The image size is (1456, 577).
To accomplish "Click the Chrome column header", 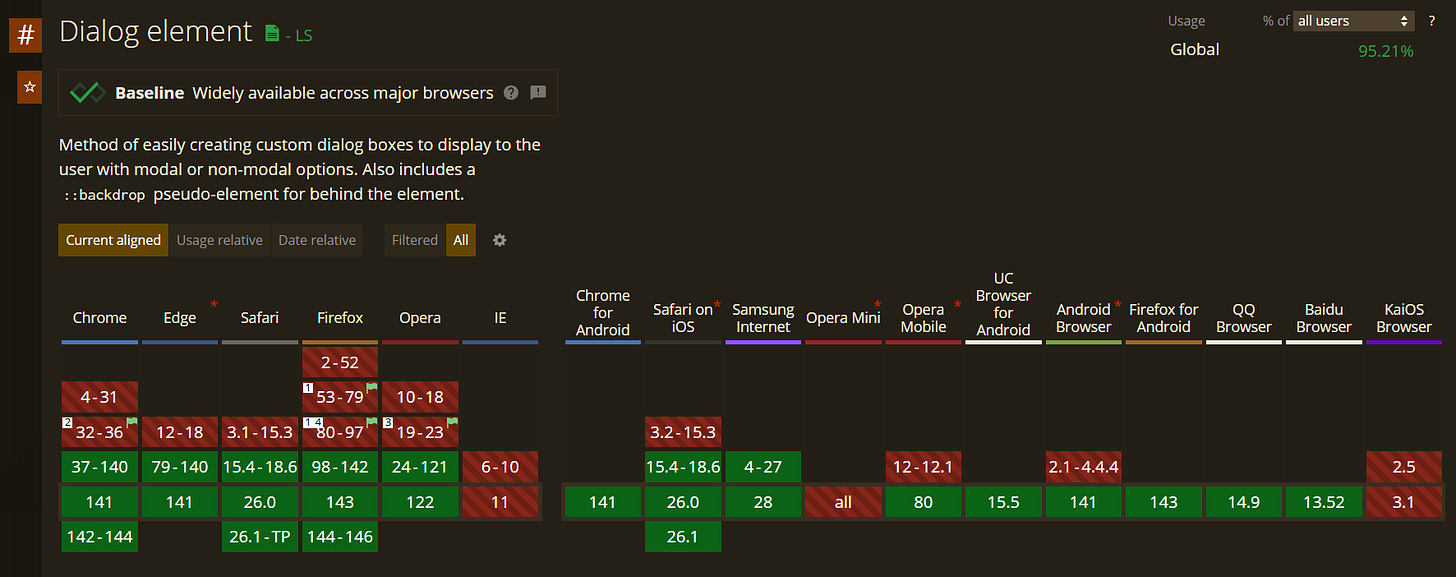I will (x=100, y=318).
